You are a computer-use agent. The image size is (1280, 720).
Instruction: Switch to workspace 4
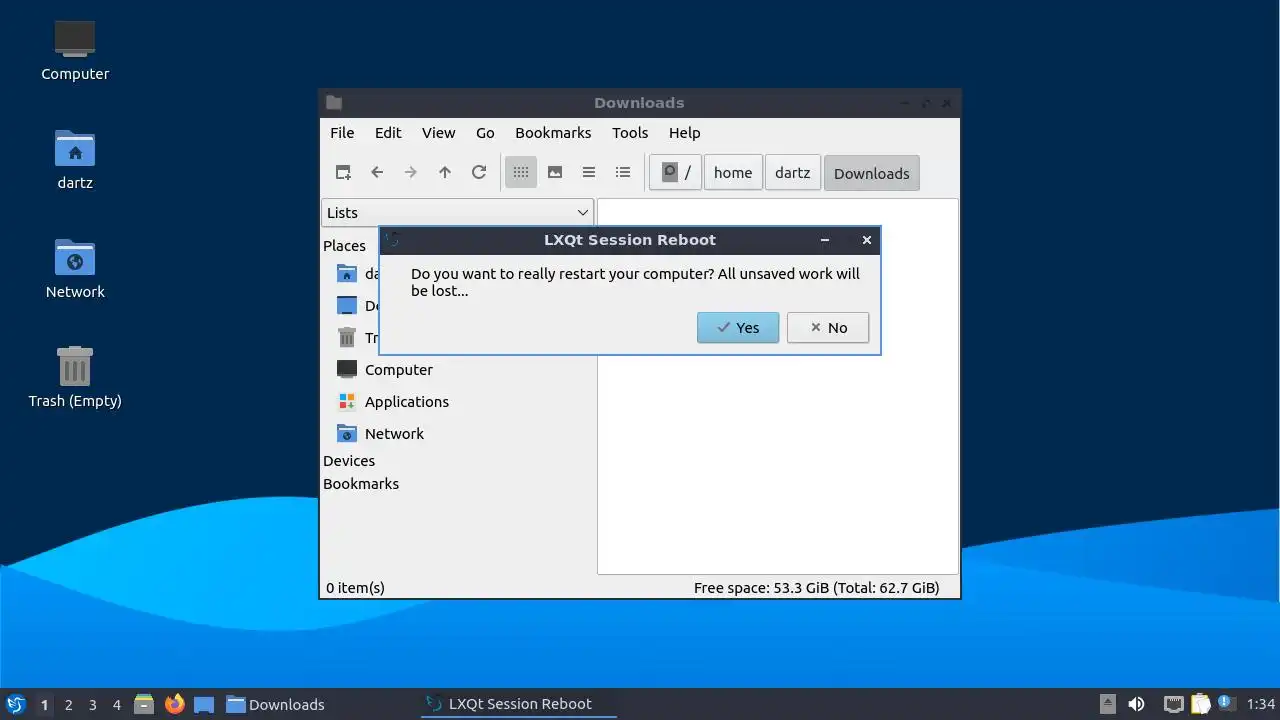click(116, 705)
